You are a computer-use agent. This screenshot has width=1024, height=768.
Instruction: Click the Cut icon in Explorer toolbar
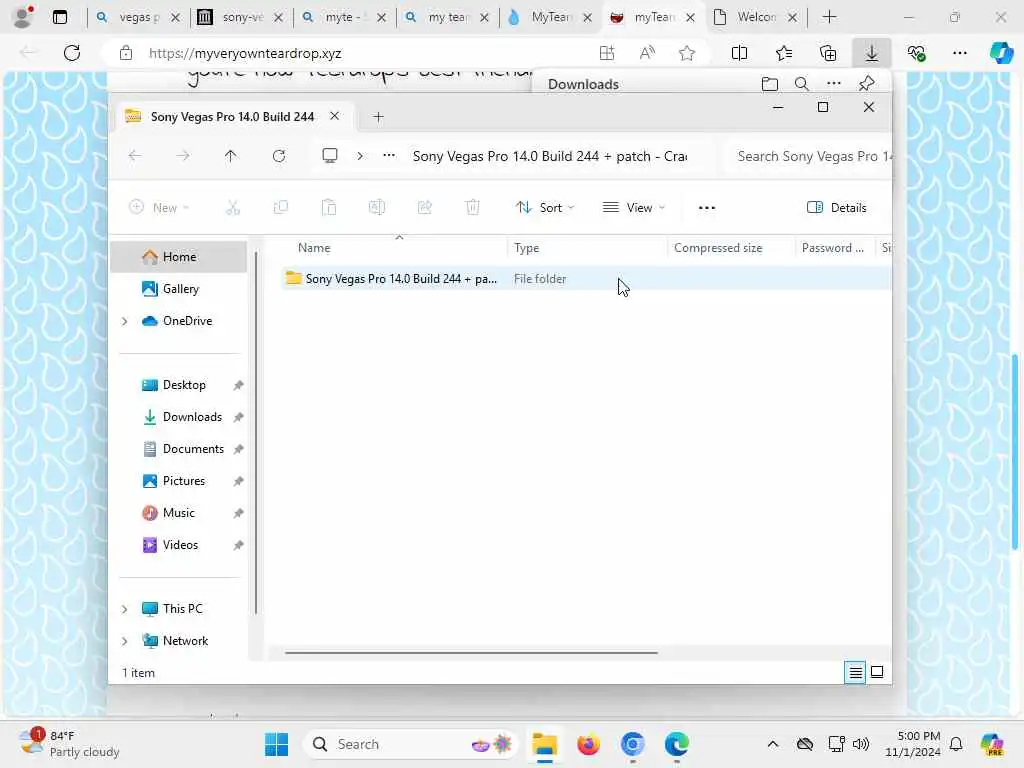pyautogui.click(x=232, y=208)
